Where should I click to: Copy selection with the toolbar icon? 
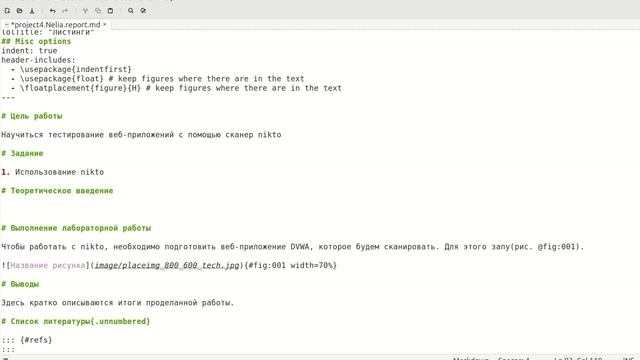(x=98, y=11)
